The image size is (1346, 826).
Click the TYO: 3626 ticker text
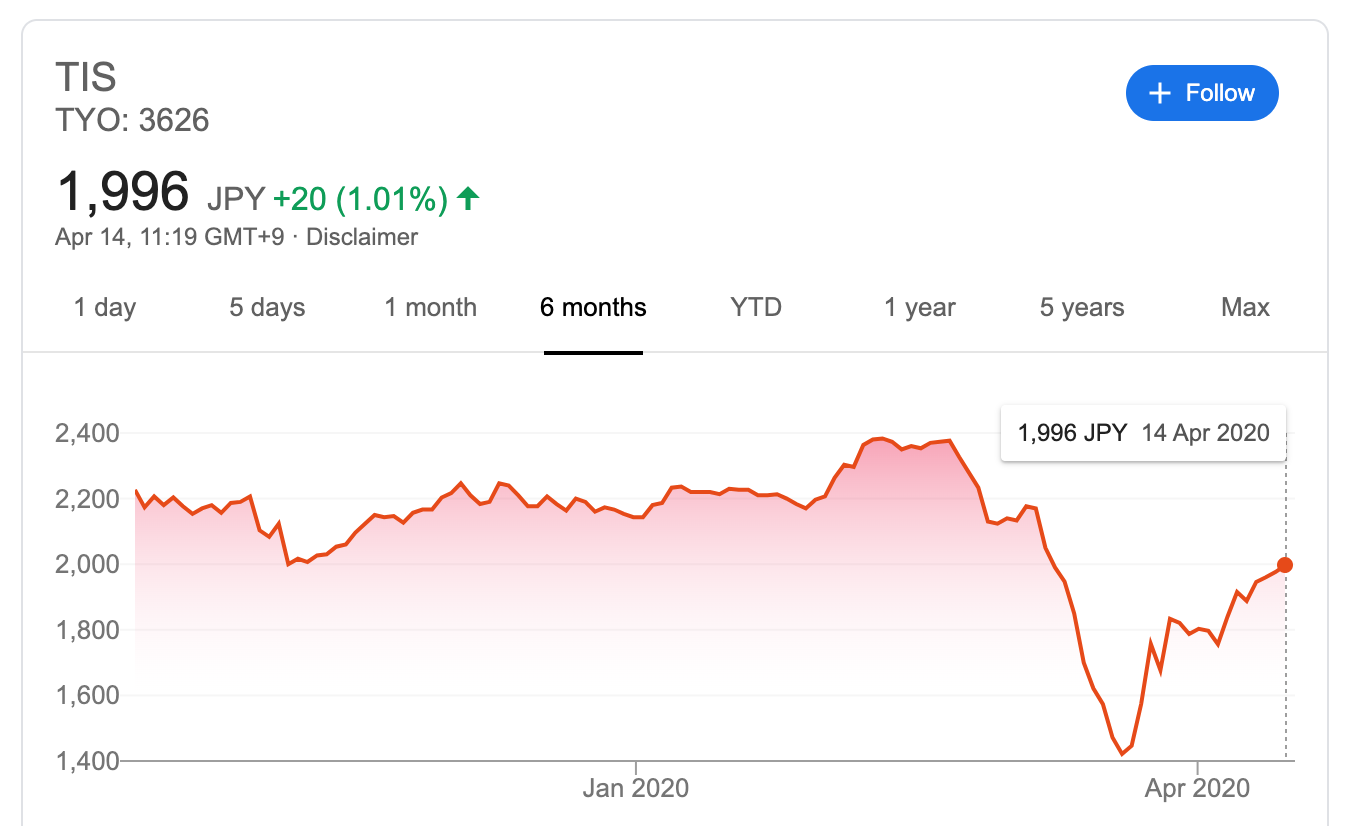pos(132,121)
